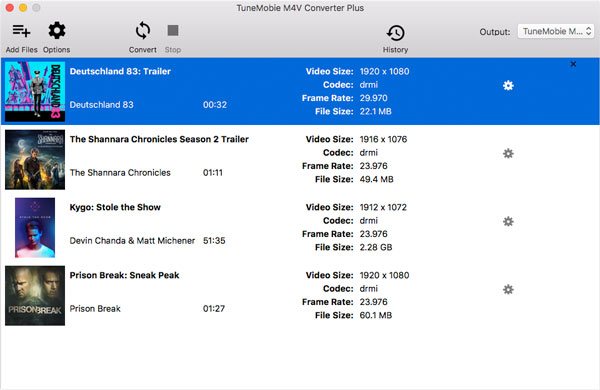Viewport: 600px width, 390px height.
Task: Select the Kygo: Stole the Show thumbnail
Action: tap(35, 228)
